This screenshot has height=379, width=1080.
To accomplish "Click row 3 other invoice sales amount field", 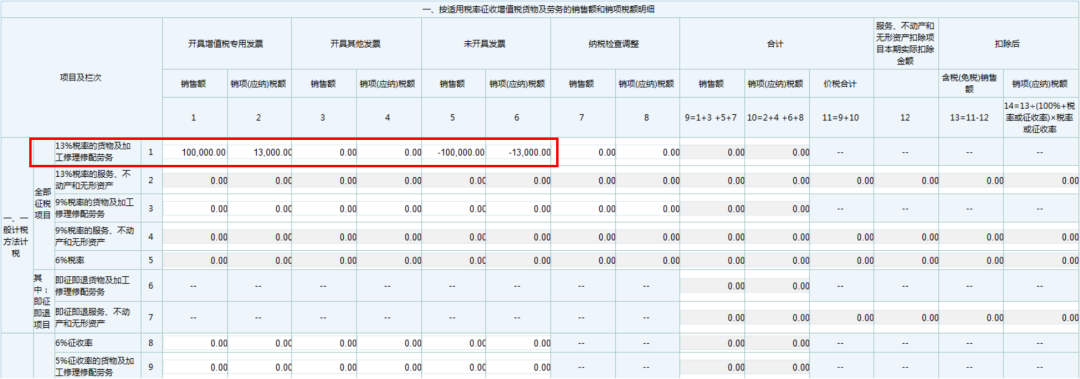I will click(324, 209).
